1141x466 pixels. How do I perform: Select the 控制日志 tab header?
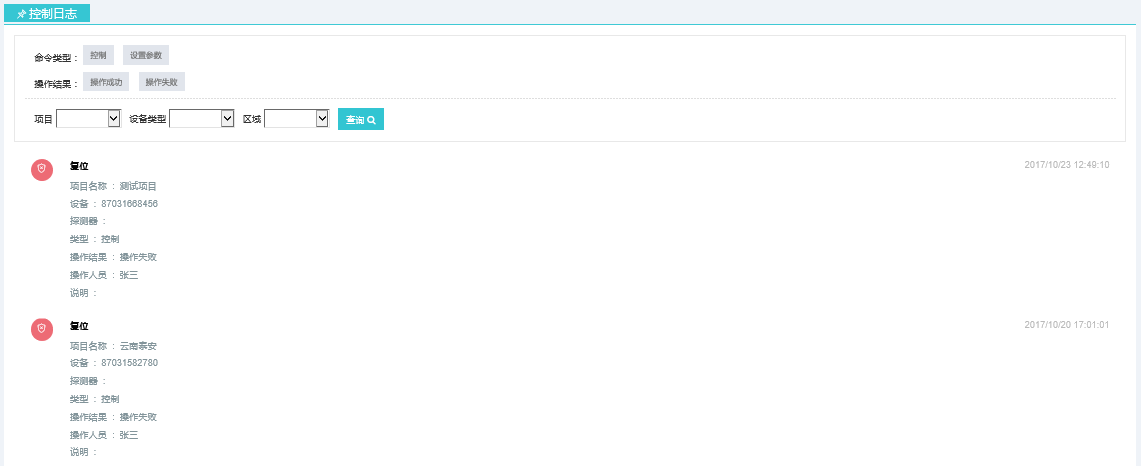pos(47,14)
